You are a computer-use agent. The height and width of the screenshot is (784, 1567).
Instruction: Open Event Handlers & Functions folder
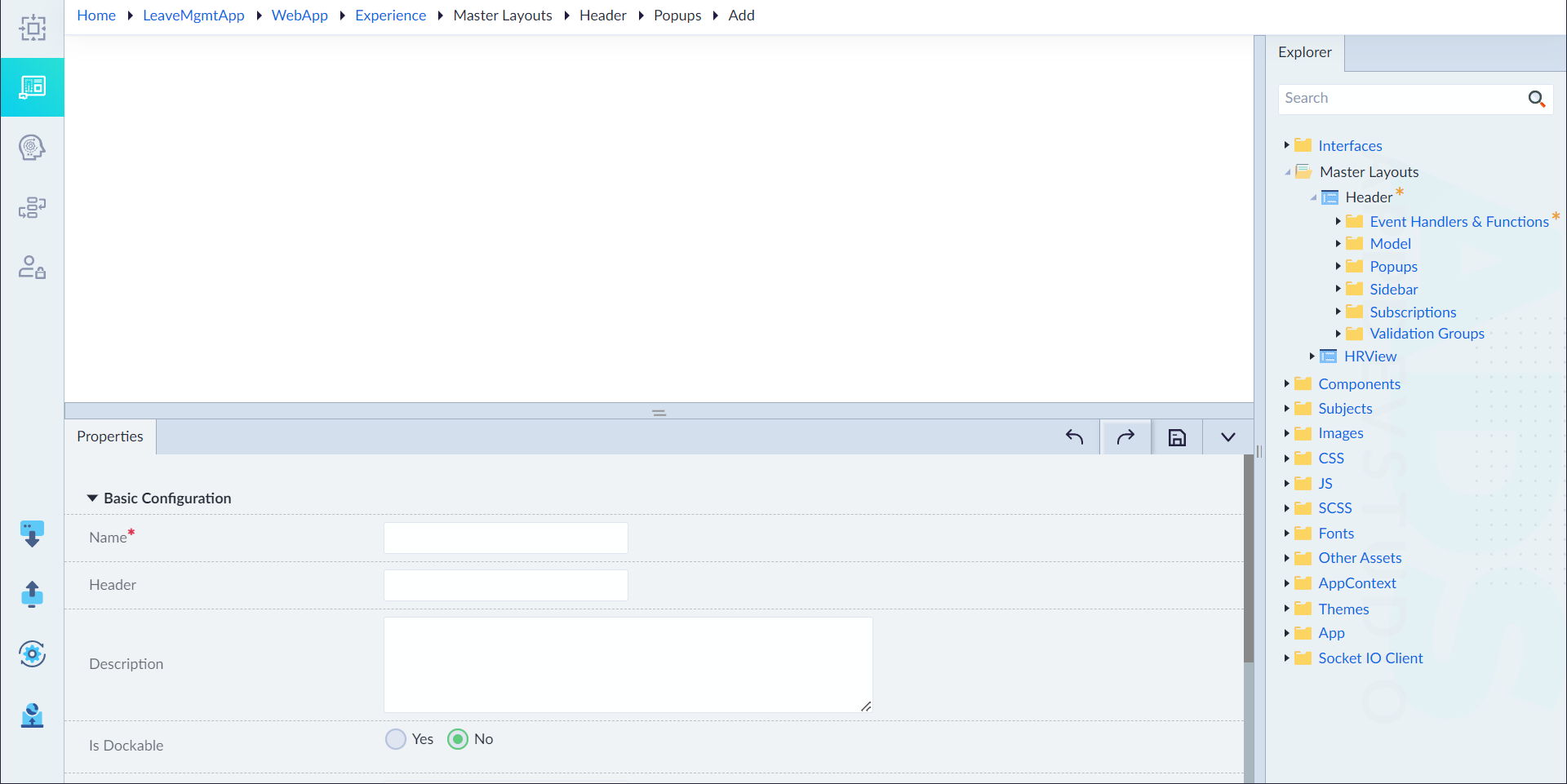click(1458, 222)
